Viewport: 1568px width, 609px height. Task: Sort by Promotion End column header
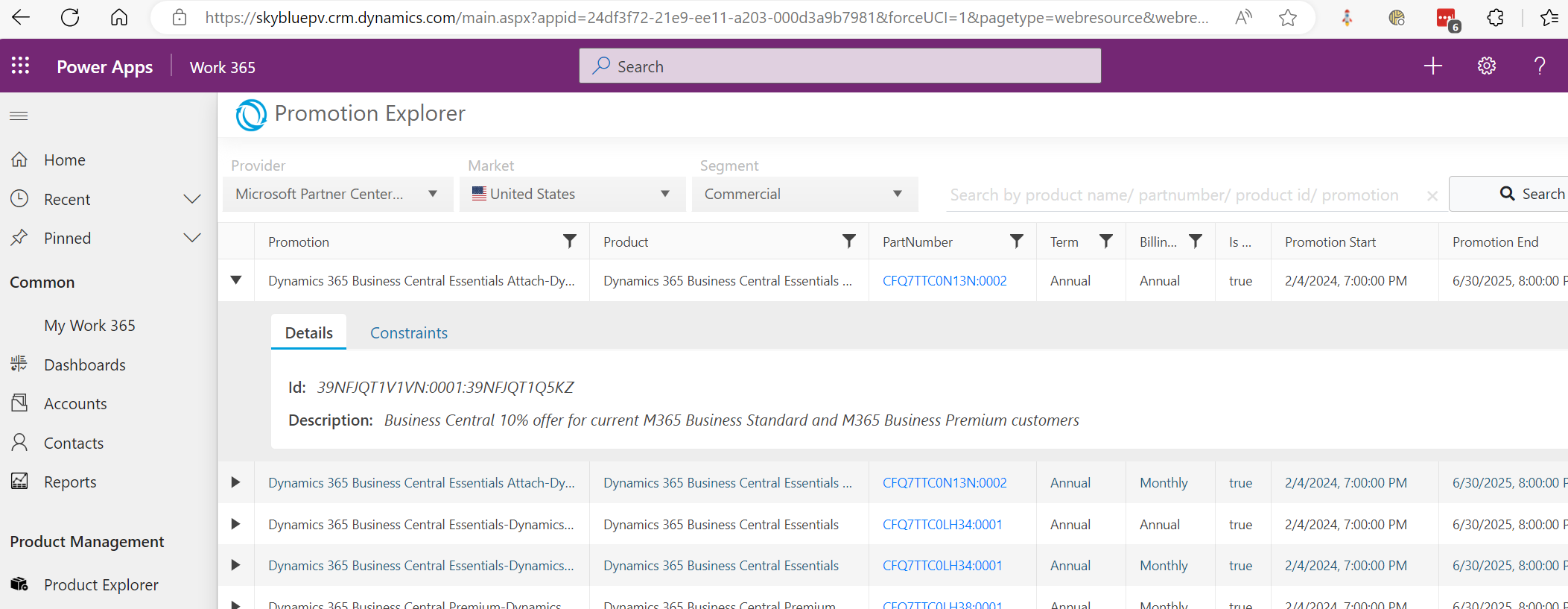[1495, 242]
